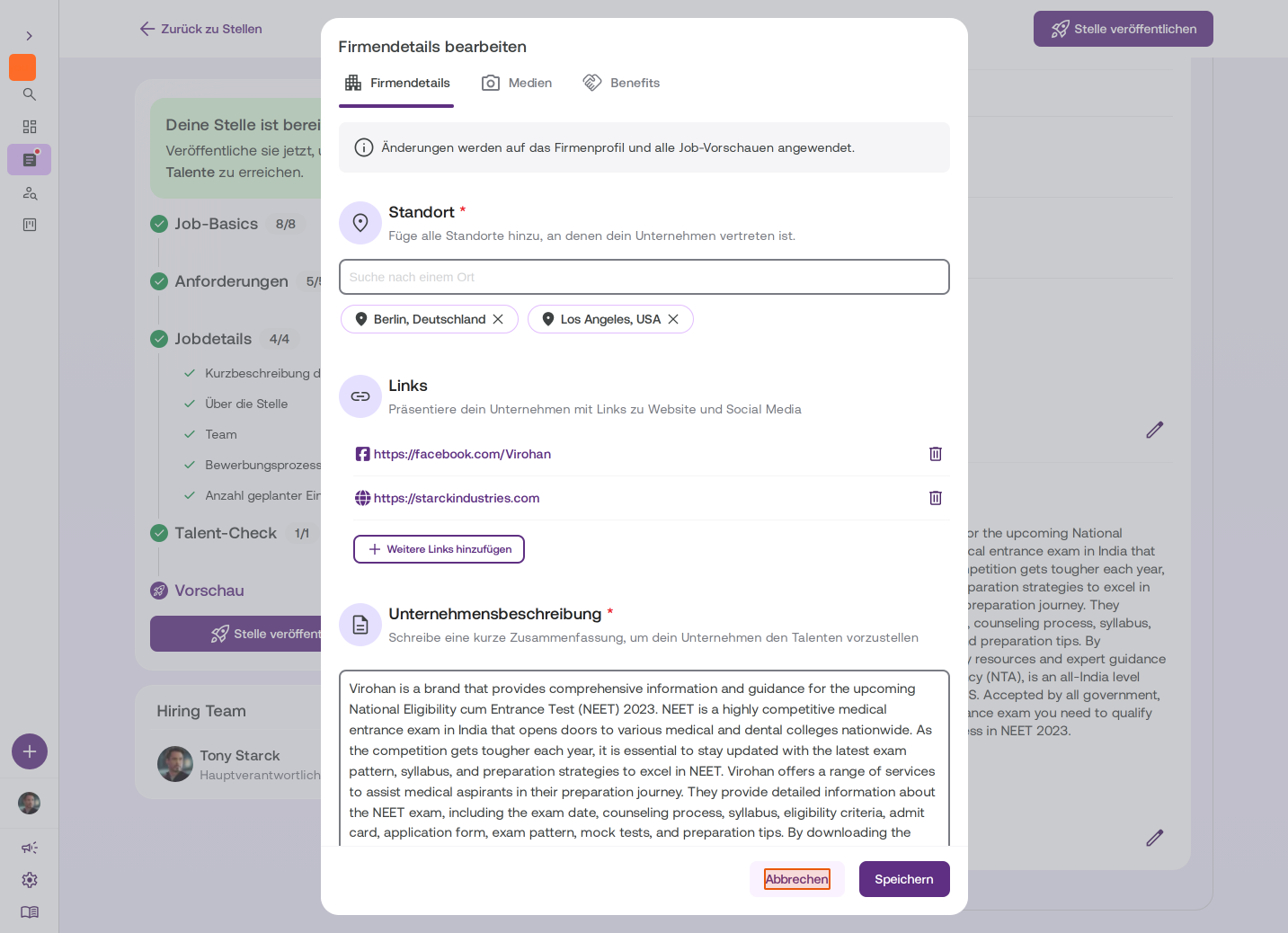
Task: Select the Talent-Check step
Action: point(226,533)
